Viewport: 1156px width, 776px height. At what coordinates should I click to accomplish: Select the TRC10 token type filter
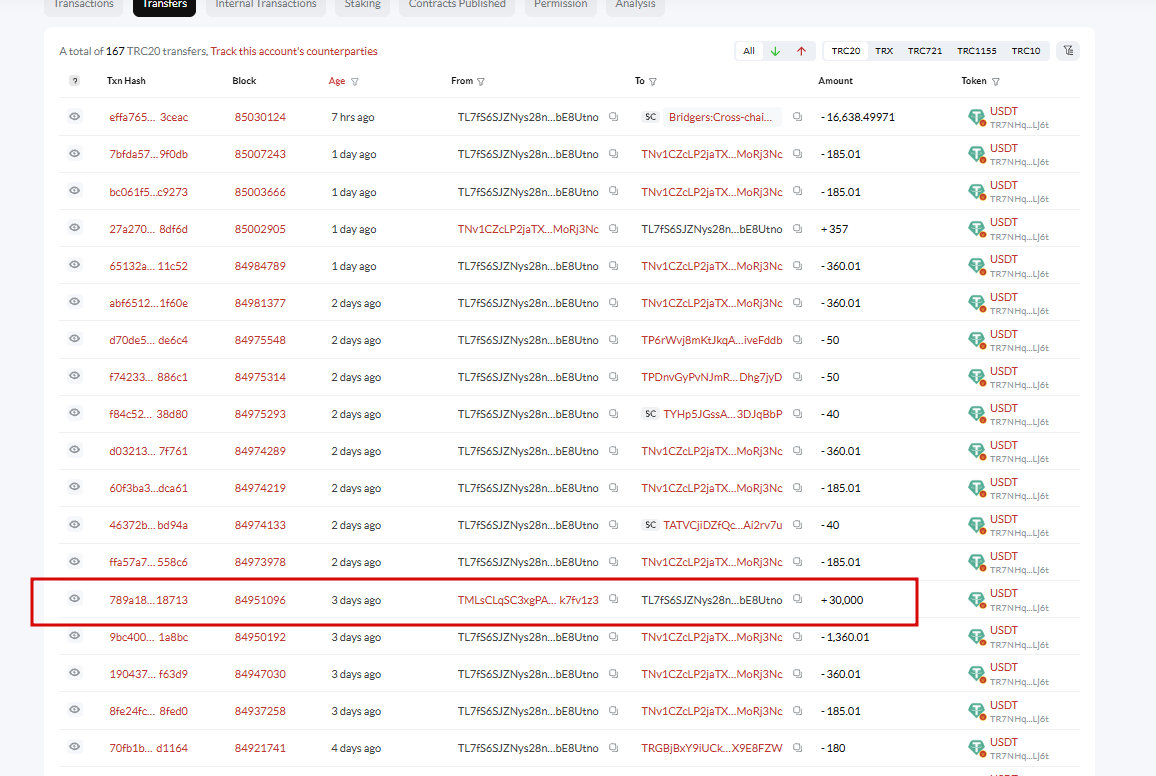point(1026,51)
